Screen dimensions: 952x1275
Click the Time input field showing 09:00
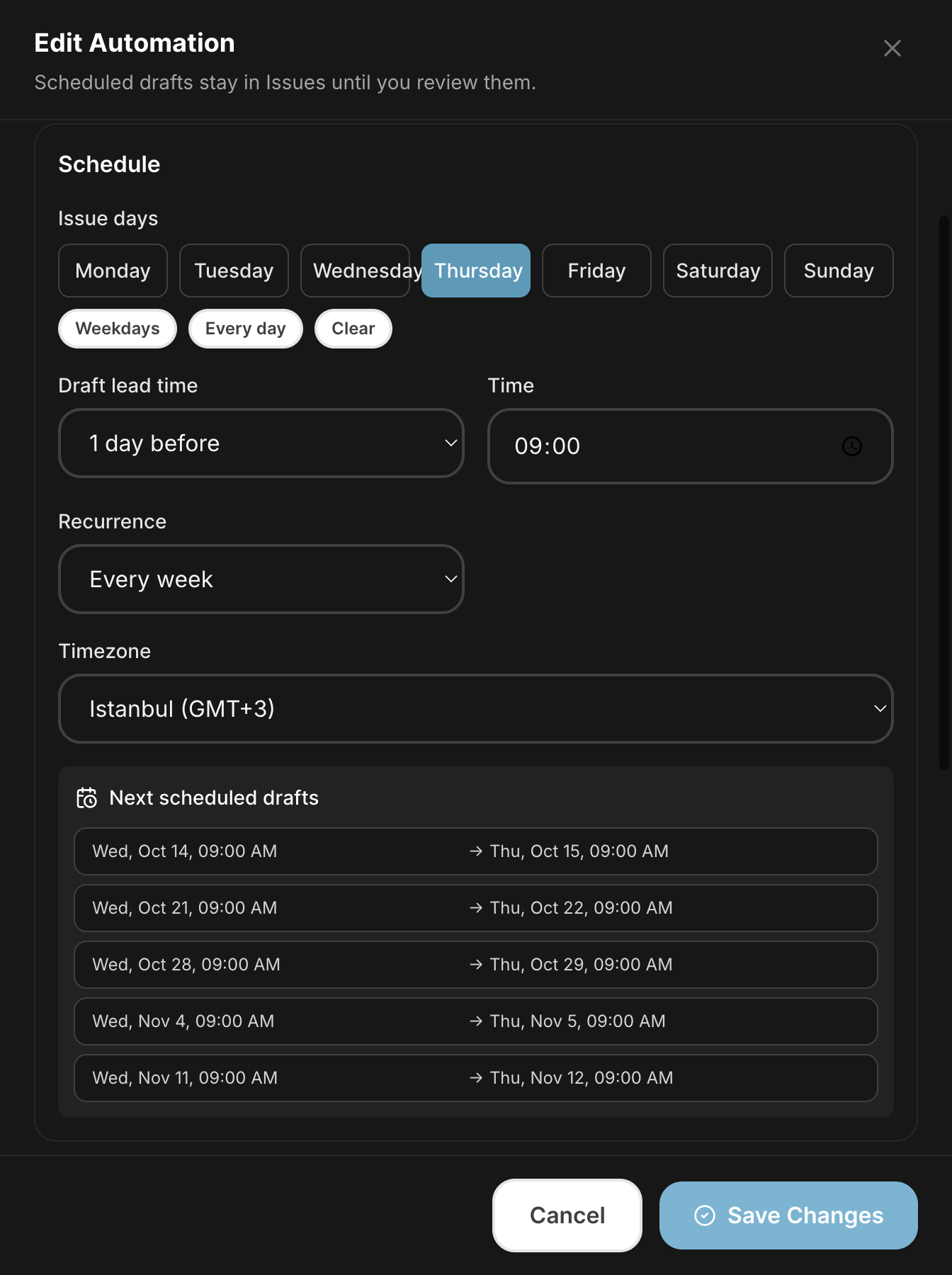(x=691, y=446)
